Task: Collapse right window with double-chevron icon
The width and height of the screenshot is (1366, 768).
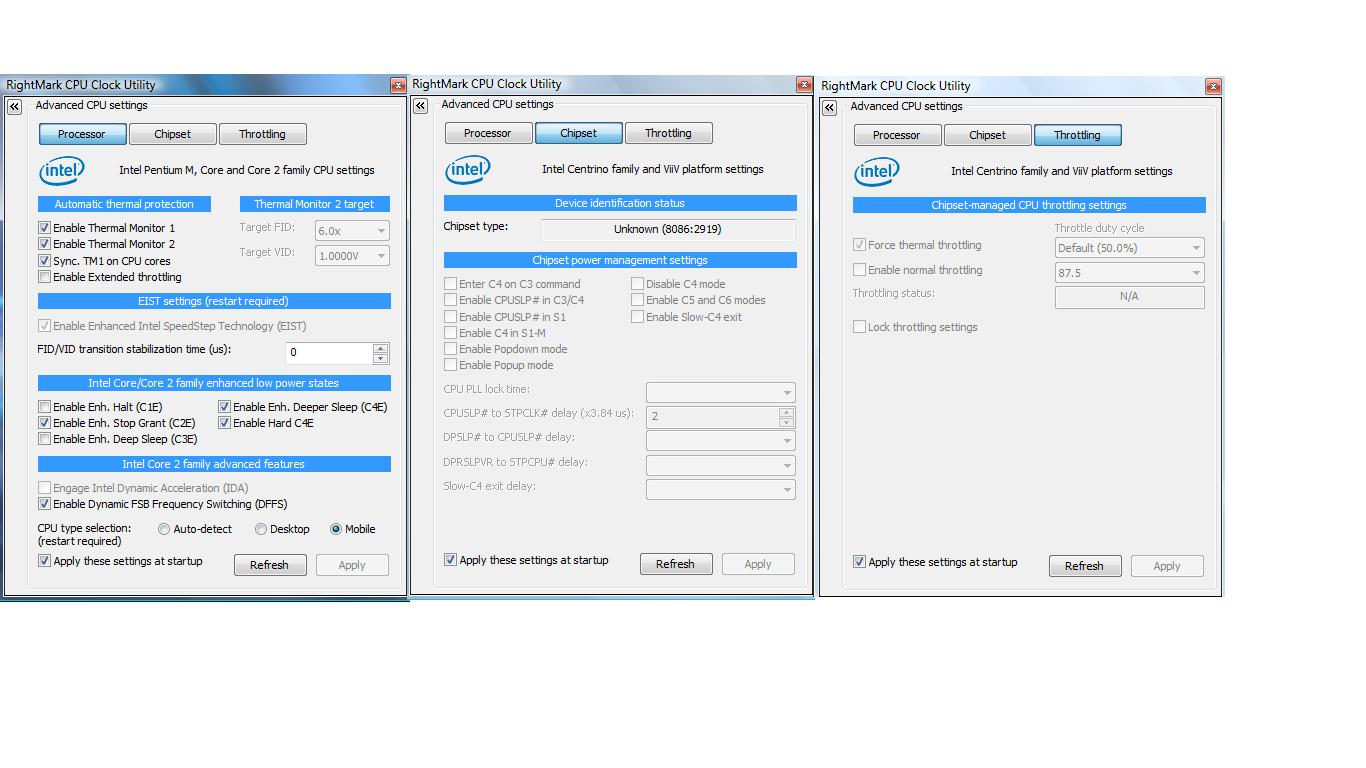Action: 829,107
